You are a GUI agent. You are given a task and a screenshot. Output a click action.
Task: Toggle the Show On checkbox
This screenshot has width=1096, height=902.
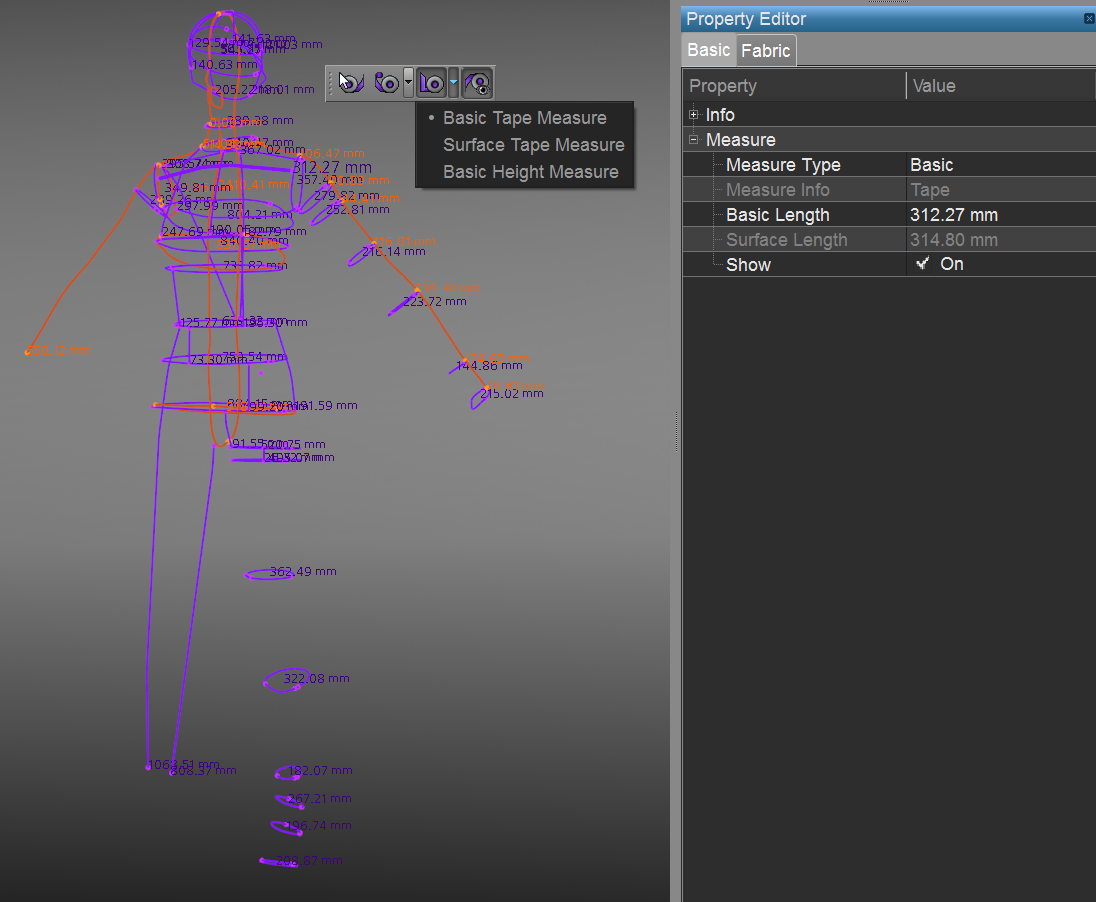point(923,264)
